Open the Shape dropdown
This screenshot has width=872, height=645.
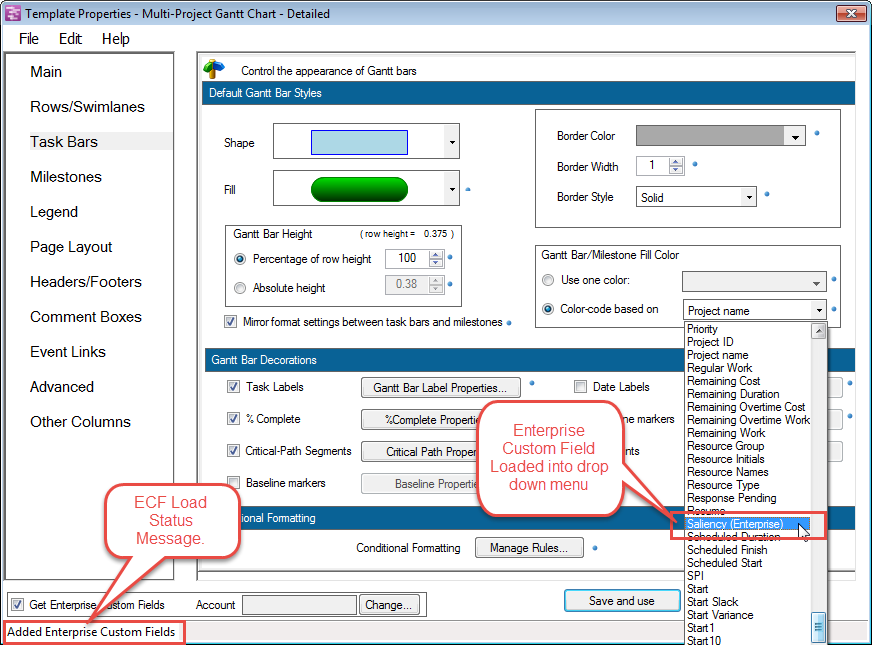click(x=451, y=143)
